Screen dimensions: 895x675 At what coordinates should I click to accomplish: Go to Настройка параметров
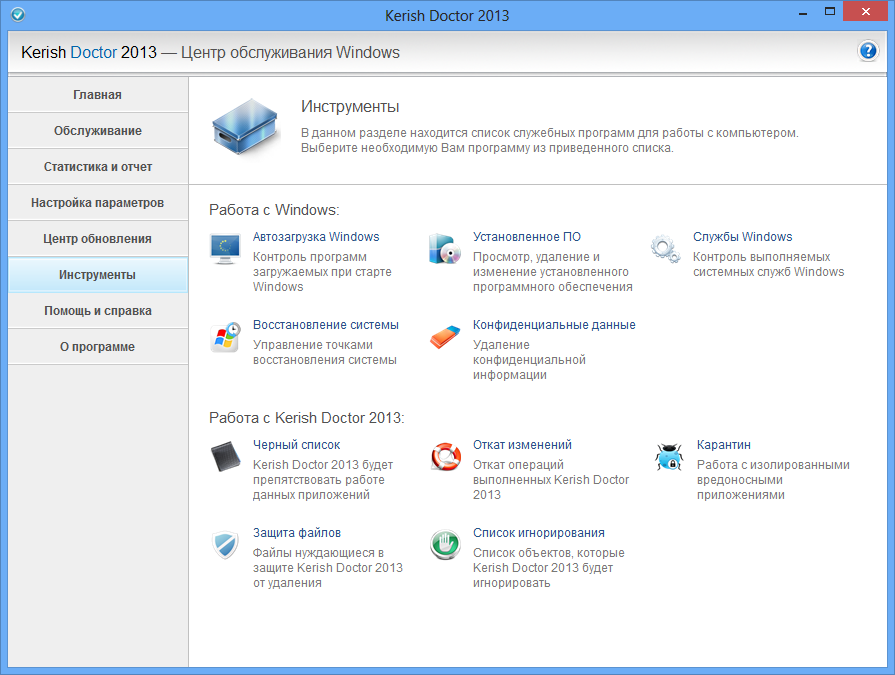coord(98,203)
